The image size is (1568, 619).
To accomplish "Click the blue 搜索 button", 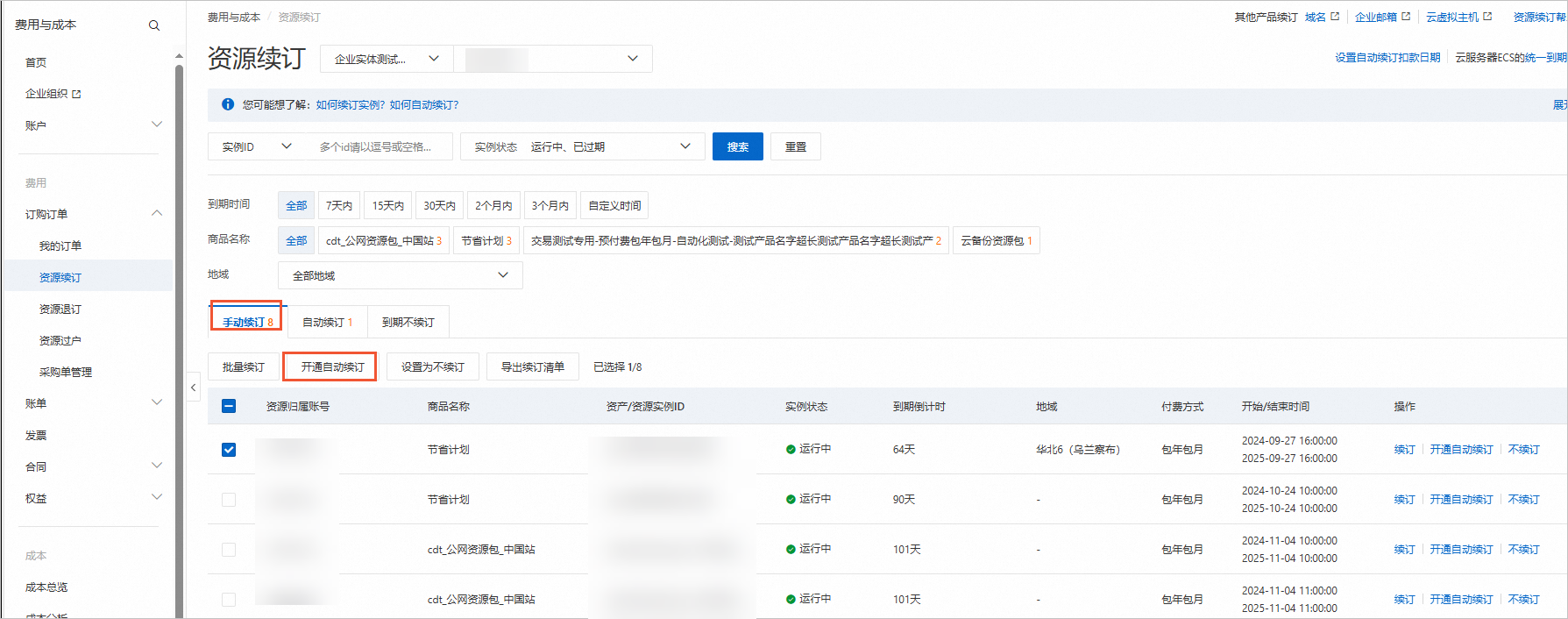I will coord(738,146).
